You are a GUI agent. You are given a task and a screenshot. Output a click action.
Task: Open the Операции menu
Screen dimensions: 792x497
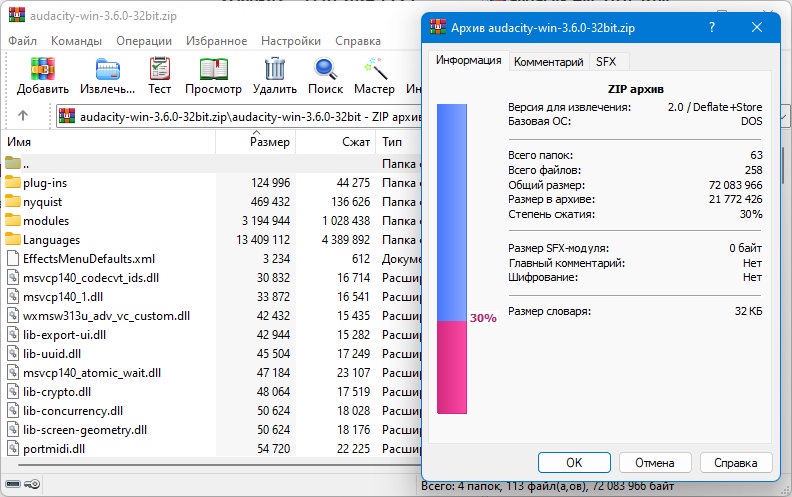[x=144, y=41]
